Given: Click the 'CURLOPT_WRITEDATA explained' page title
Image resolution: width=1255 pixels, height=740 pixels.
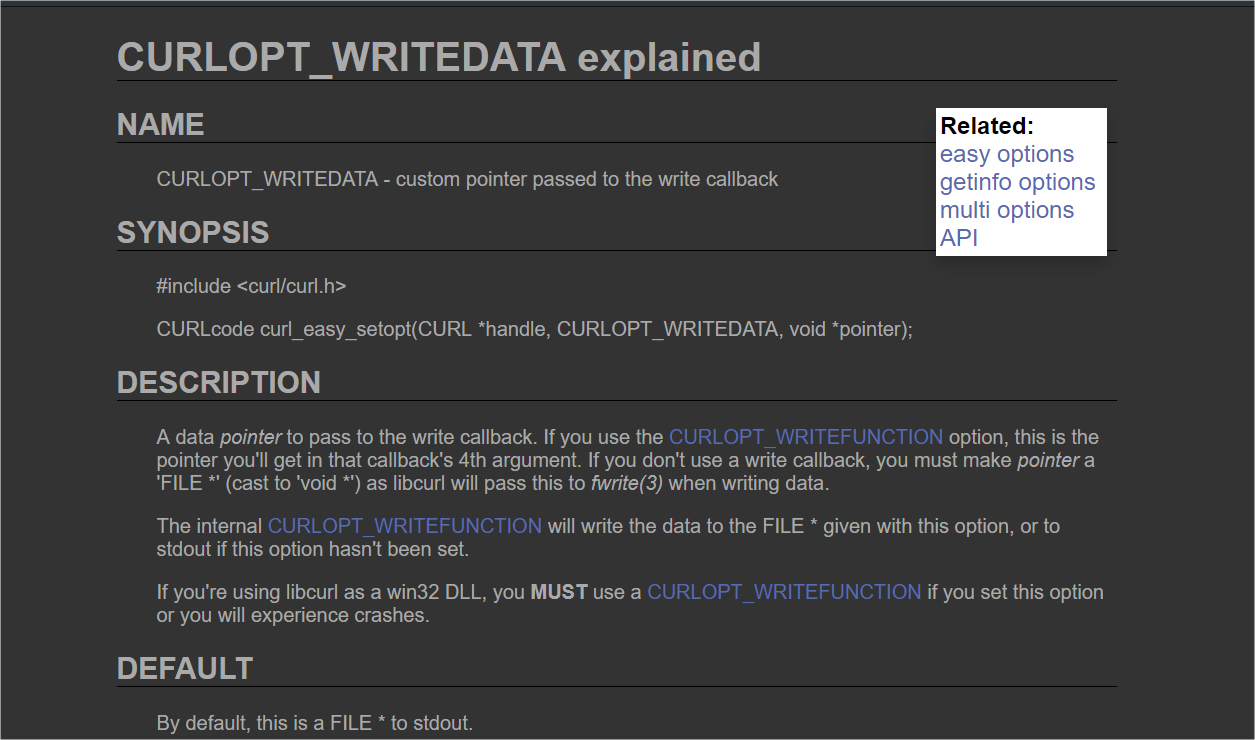Looking at the screenshot, I should coord(439,58).
